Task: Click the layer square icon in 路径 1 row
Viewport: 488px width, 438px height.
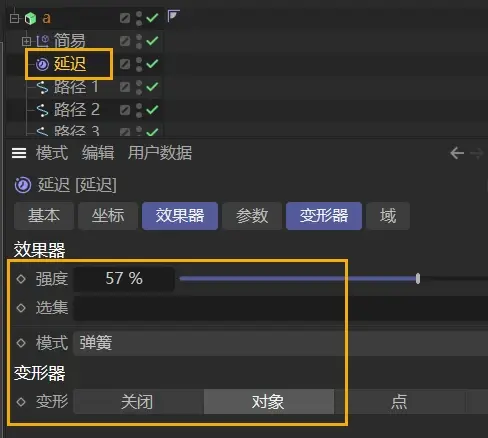Action: click(x=125, y=87)
